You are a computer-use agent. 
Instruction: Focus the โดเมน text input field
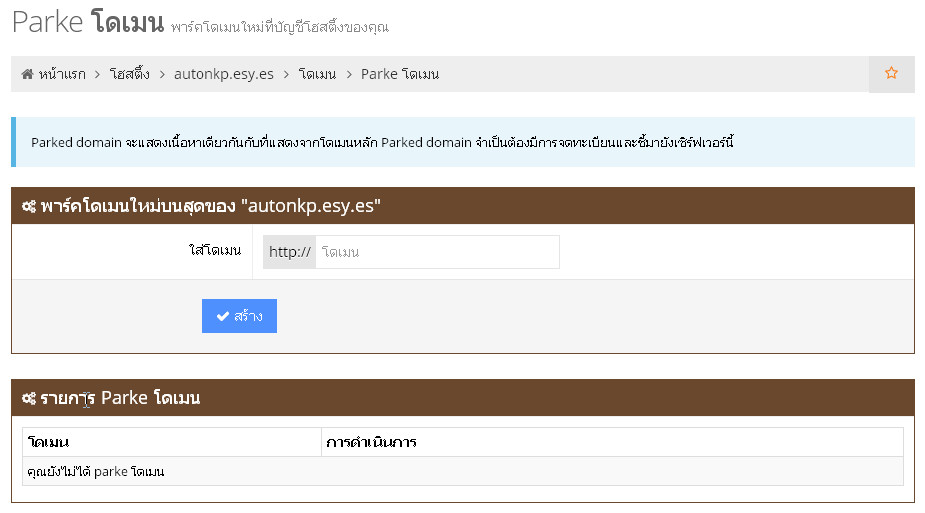(x=437, y=252)
